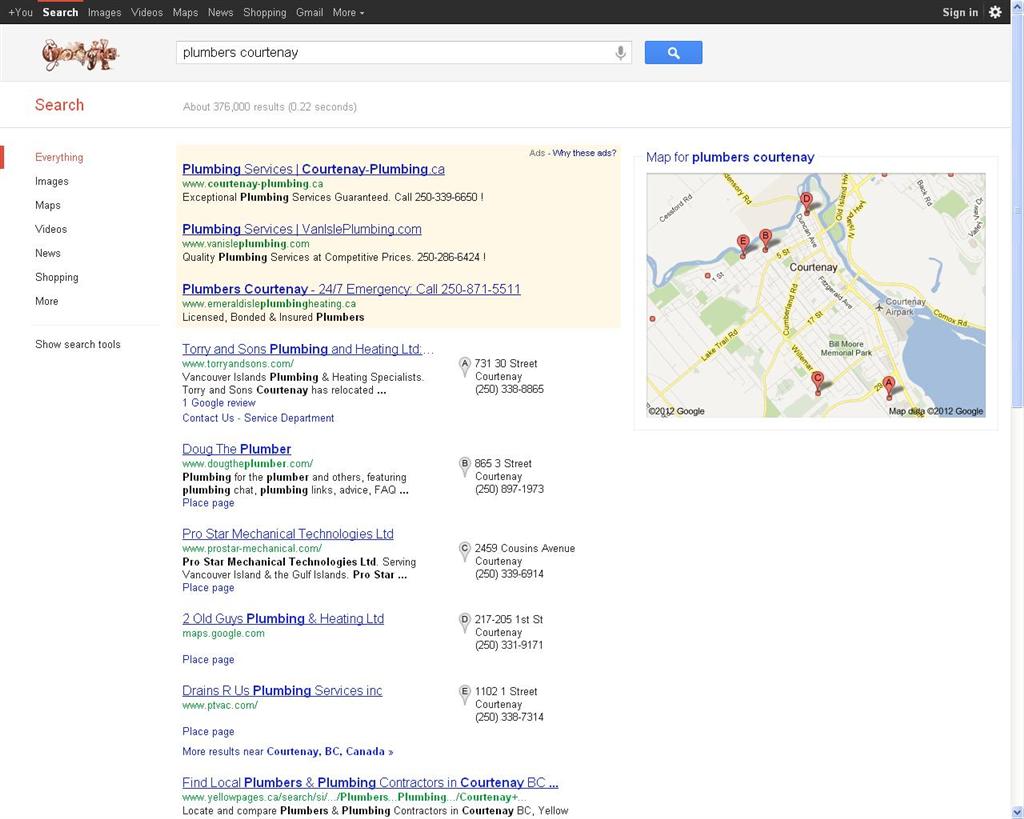Expand More in the left sidebar
Screen dimensions: 1024x819
(x=46, y=301)
